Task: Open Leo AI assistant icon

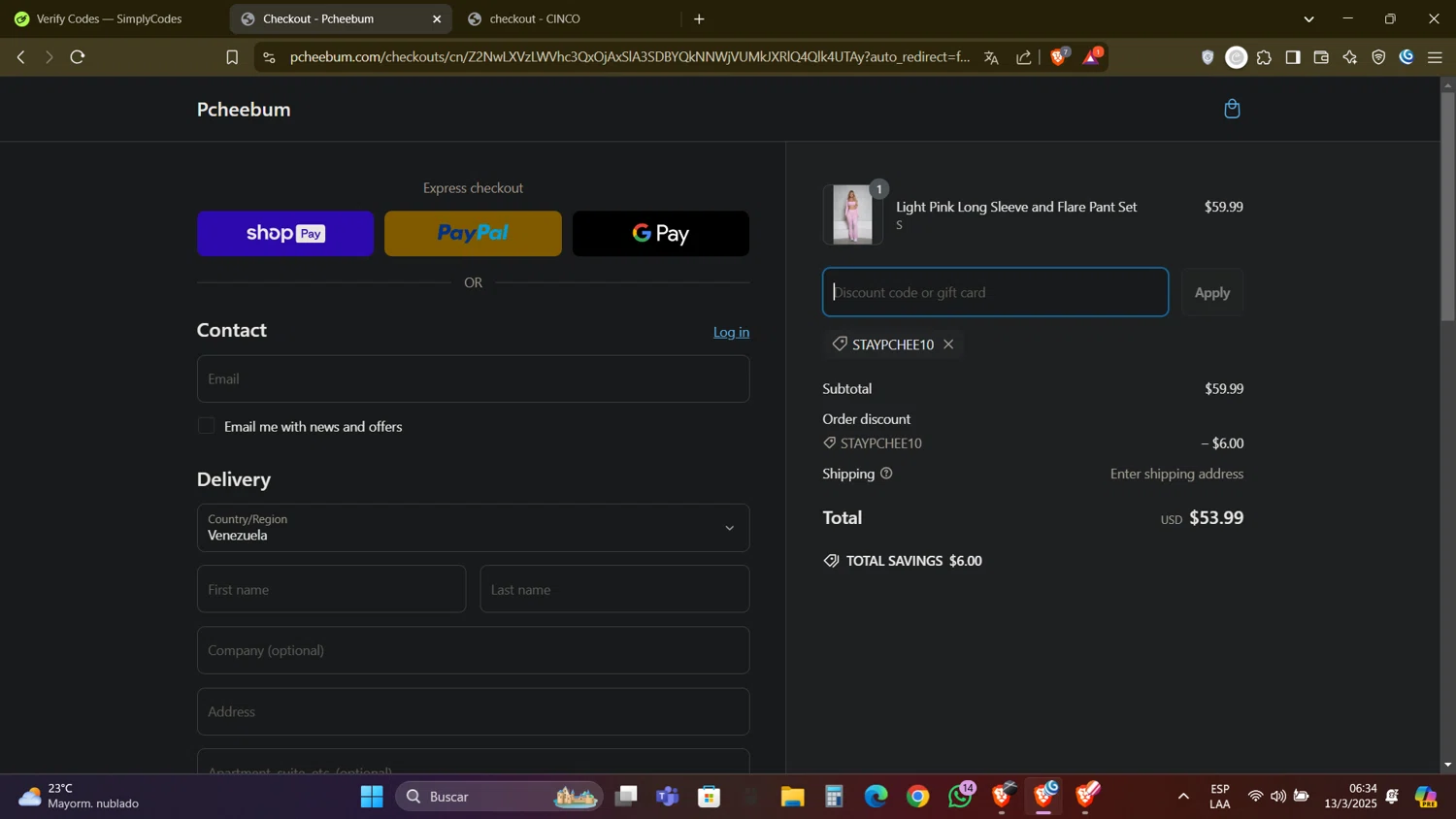Action: click(1350, 57)
